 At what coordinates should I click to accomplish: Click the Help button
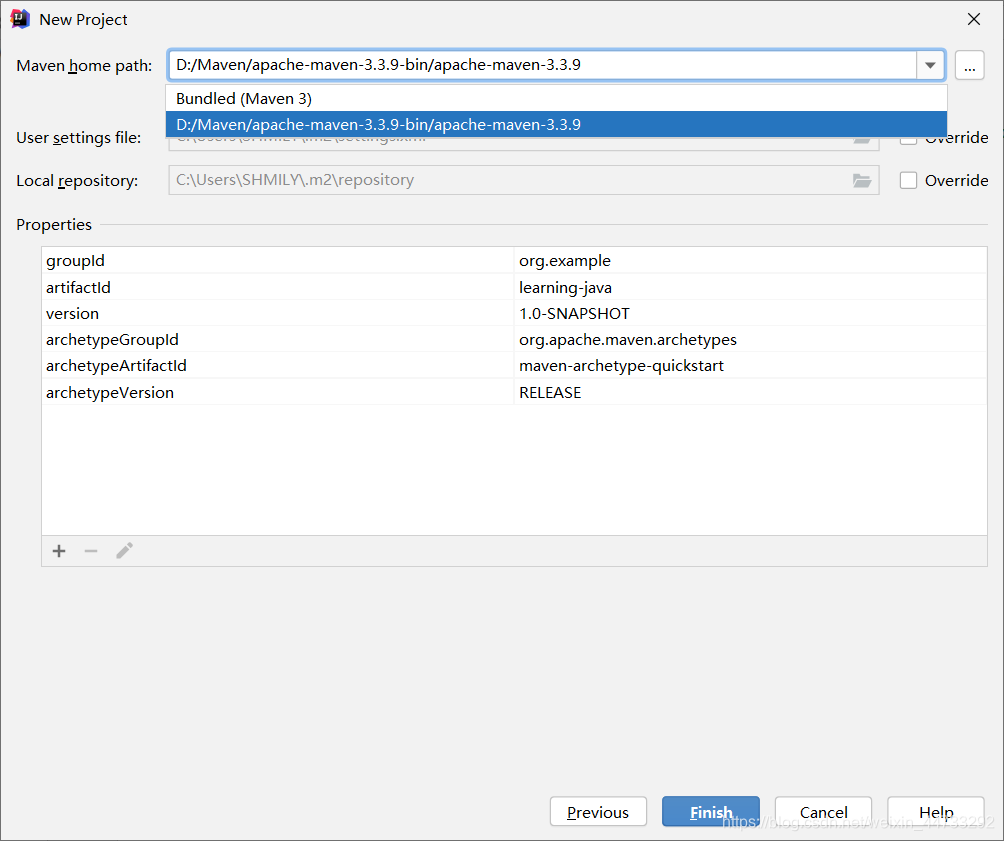pos(935,812)
